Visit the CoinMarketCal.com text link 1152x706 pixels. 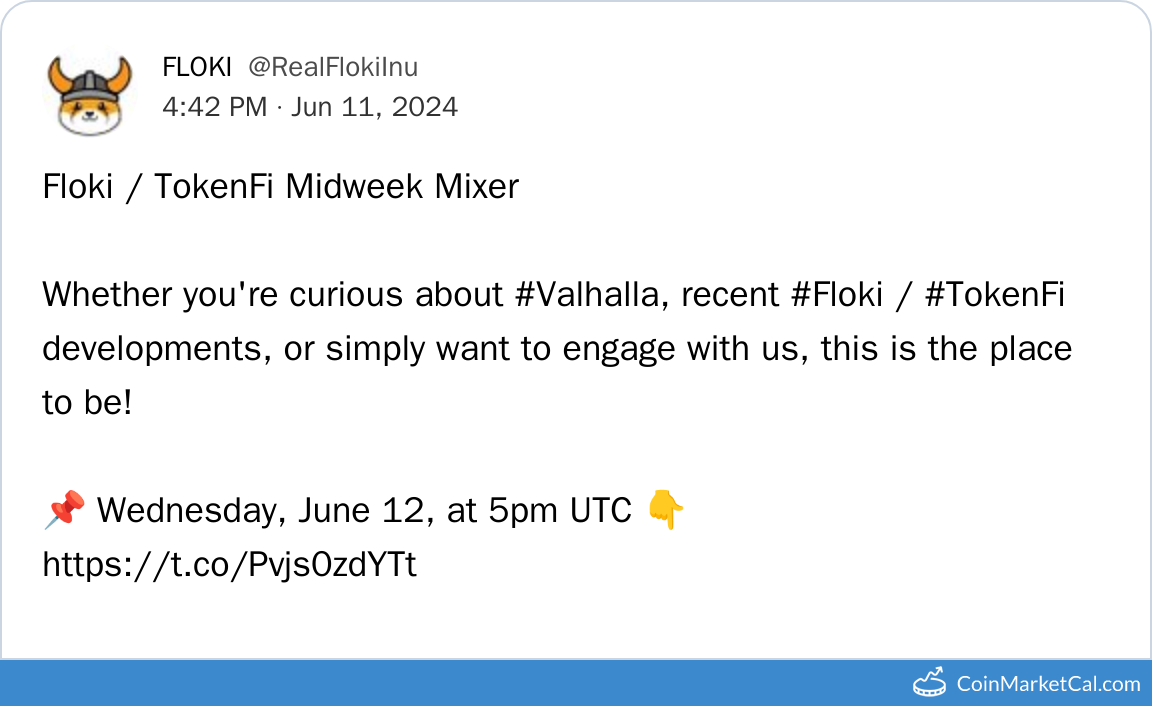tap(1048, 684)
